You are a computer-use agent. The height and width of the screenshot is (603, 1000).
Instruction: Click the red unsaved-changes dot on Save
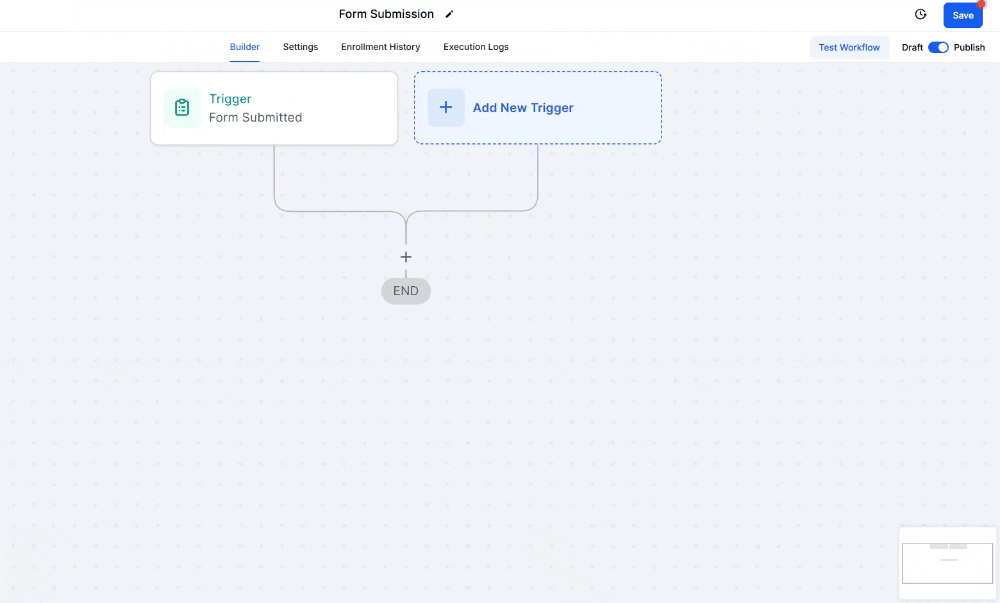981,4
